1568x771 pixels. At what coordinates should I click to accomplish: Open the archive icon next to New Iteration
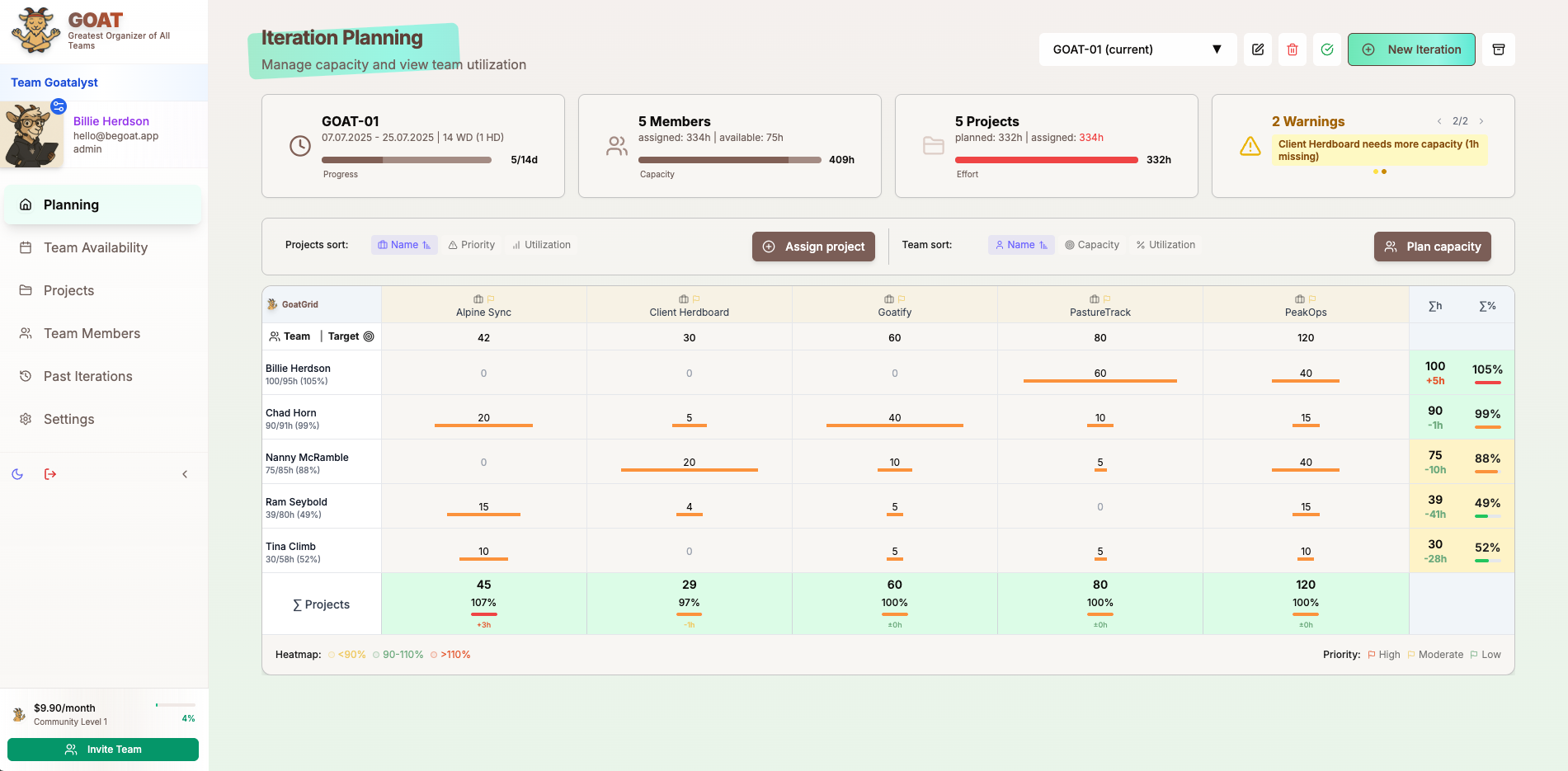[1498, 49]
